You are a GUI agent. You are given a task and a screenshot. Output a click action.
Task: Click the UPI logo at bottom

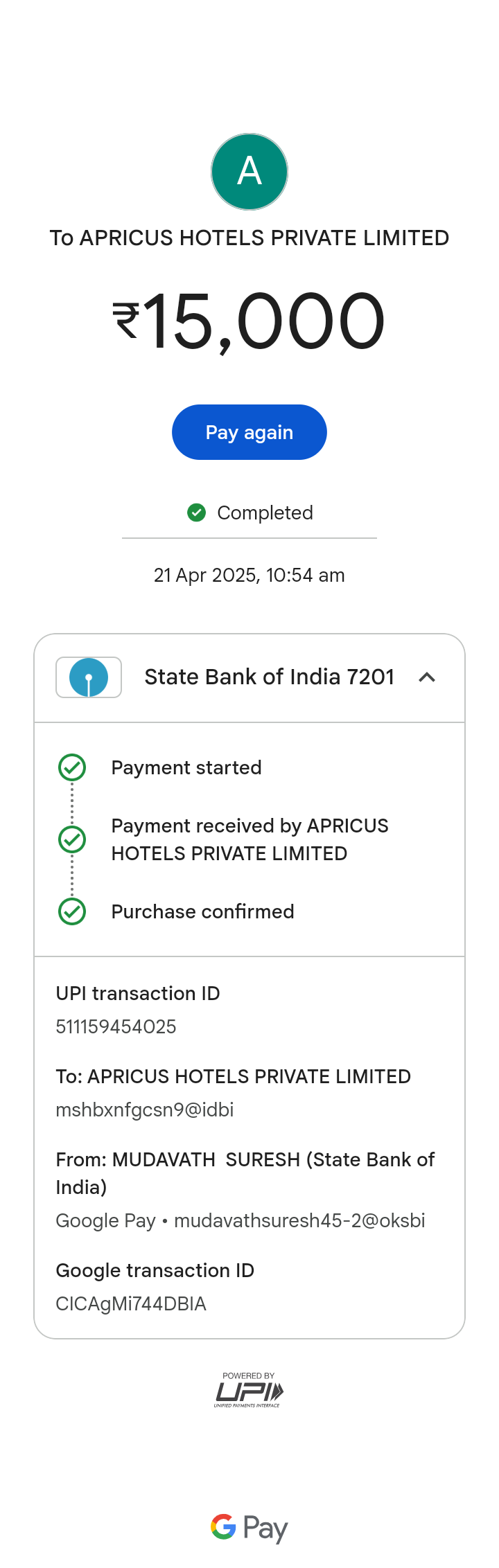pos(249,1391)
